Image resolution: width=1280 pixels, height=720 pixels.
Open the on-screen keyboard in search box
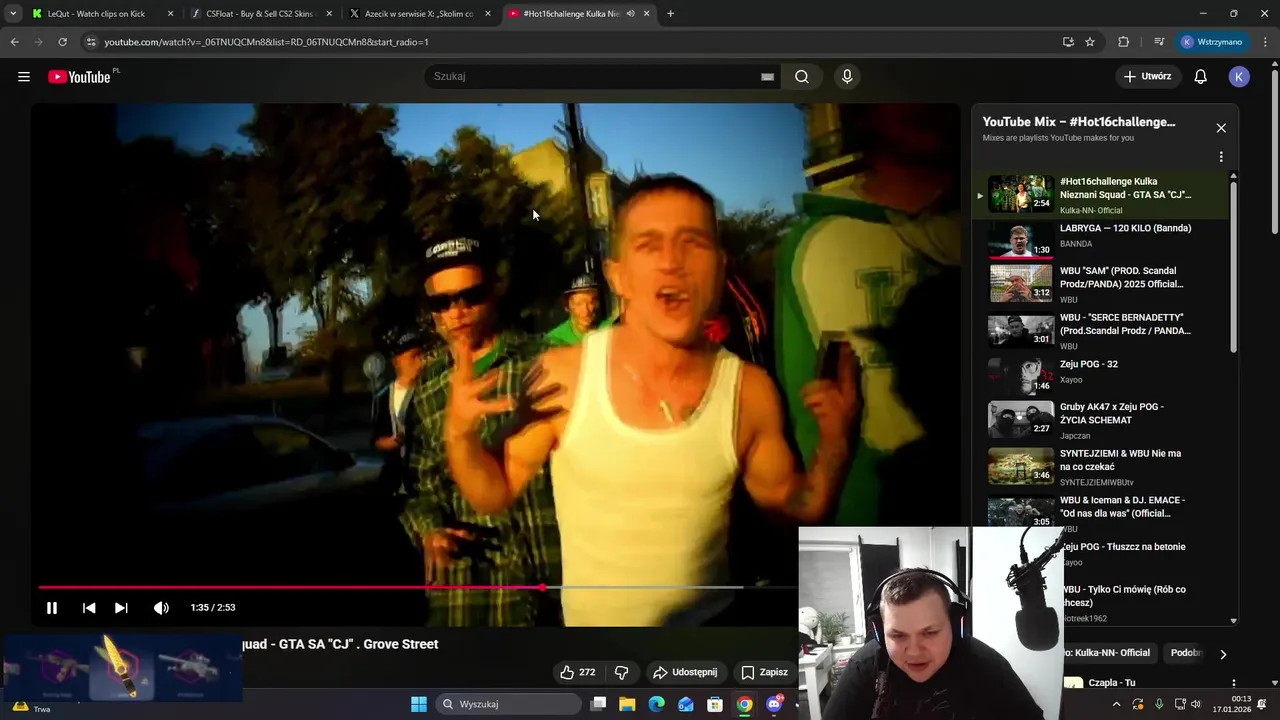tap(767, 77)
